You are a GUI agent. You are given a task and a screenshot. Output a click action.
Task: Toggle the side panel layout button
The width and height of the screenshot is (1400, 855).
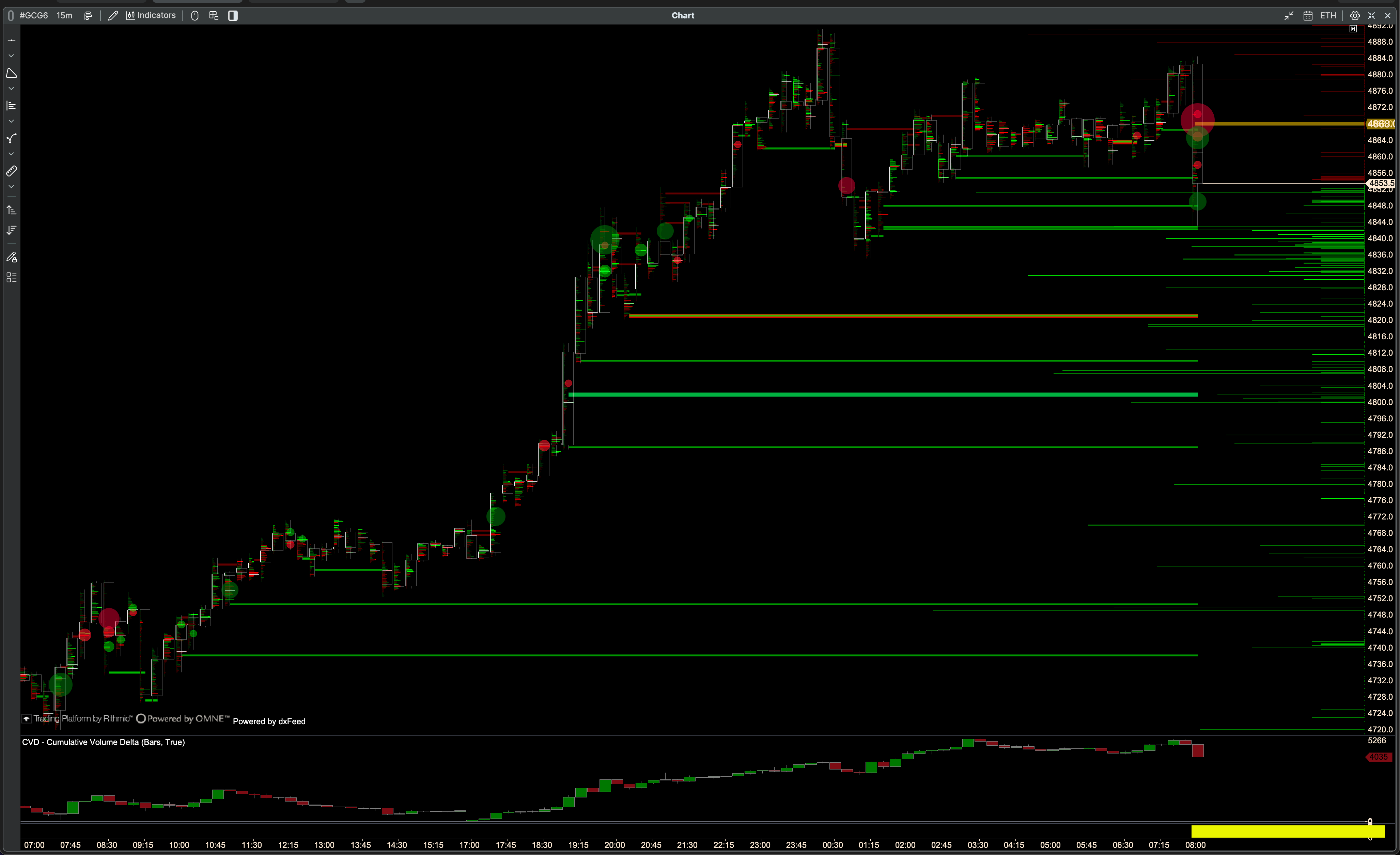click(x=233, y=15)
